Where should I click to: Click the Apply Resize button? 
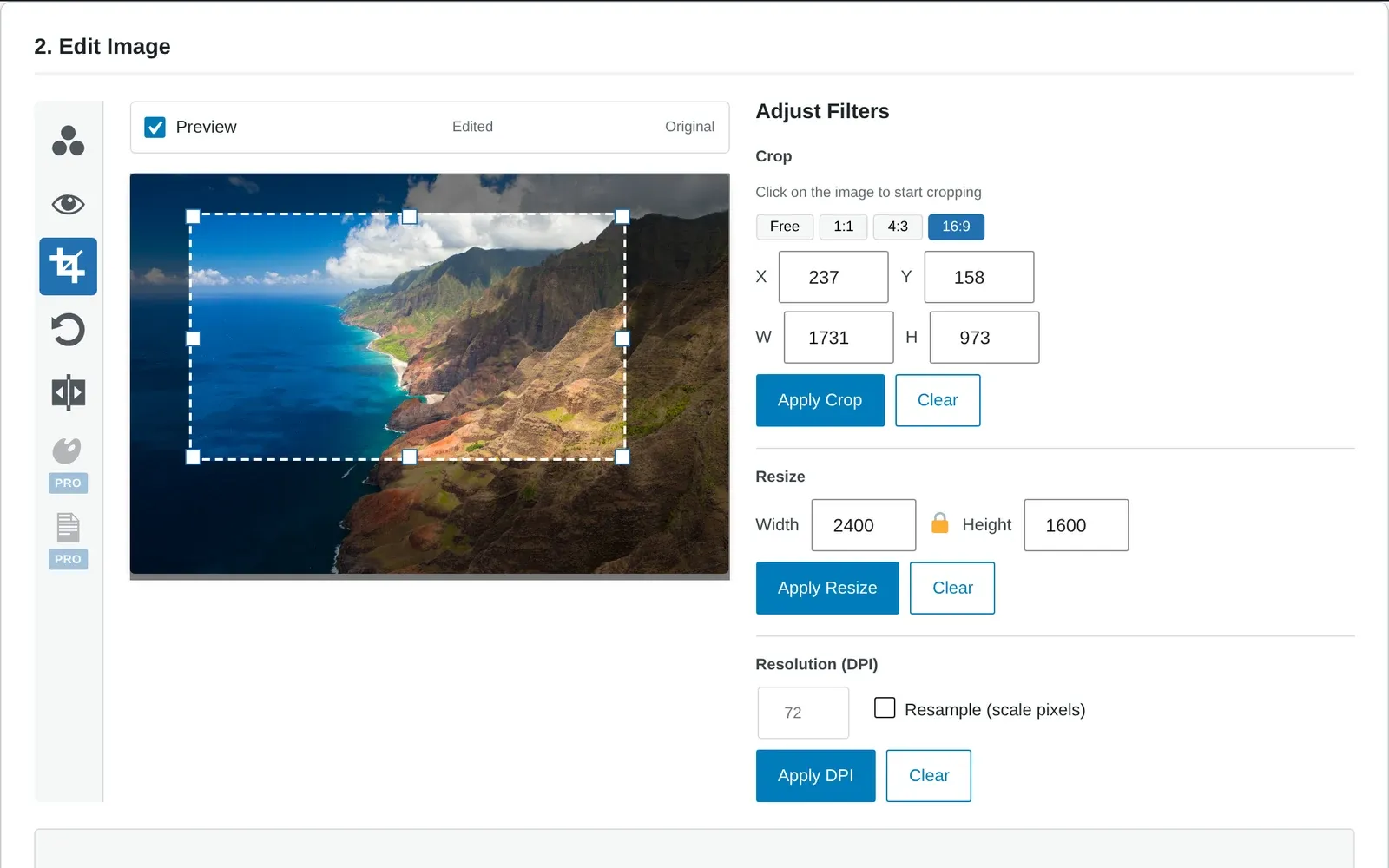click(x=827, y=588)
